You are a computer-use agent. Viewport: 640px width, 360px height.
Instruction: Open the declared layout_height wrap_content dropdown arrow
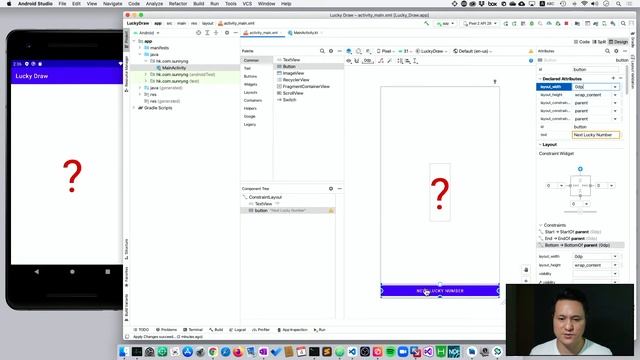click(615, 95)
